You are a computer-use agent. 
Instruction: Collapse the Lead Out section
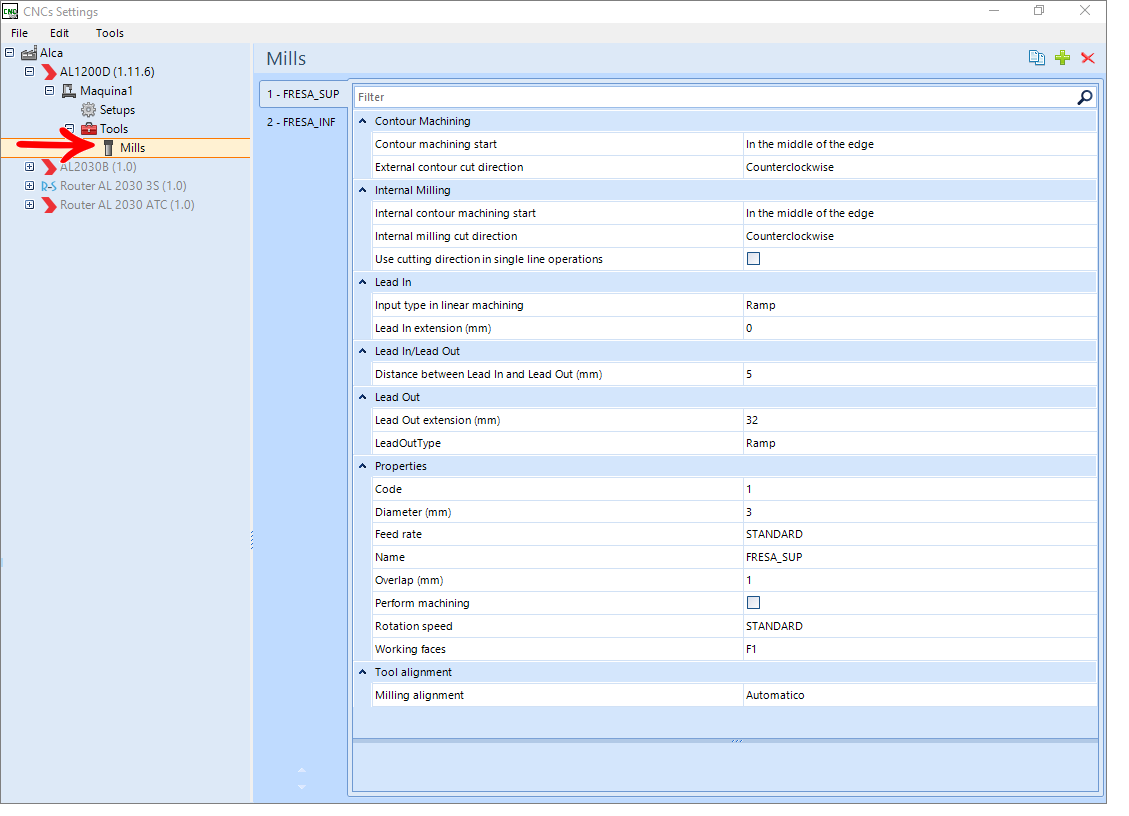point(363,397)
